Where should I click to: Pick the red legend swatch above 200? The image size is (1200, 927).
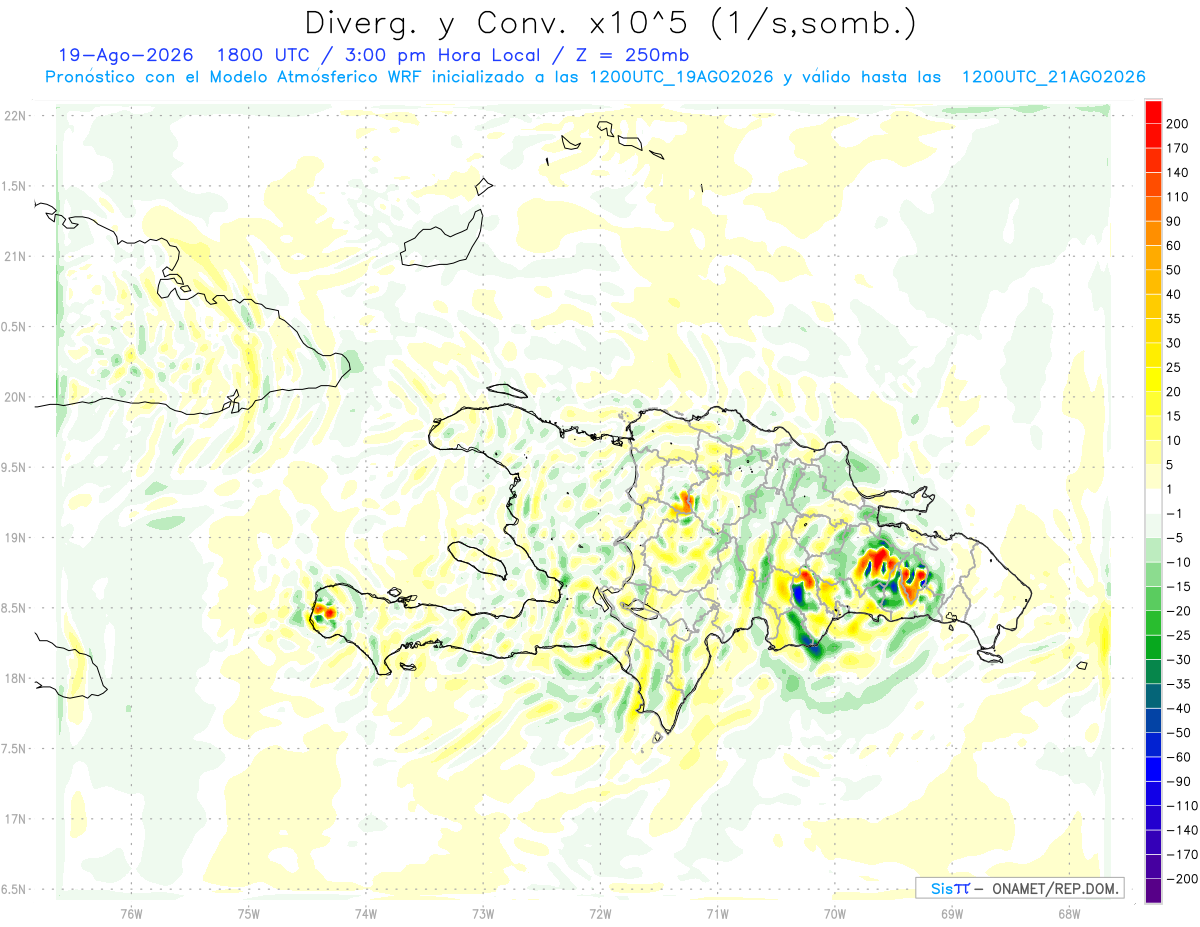click(1153, 112)
